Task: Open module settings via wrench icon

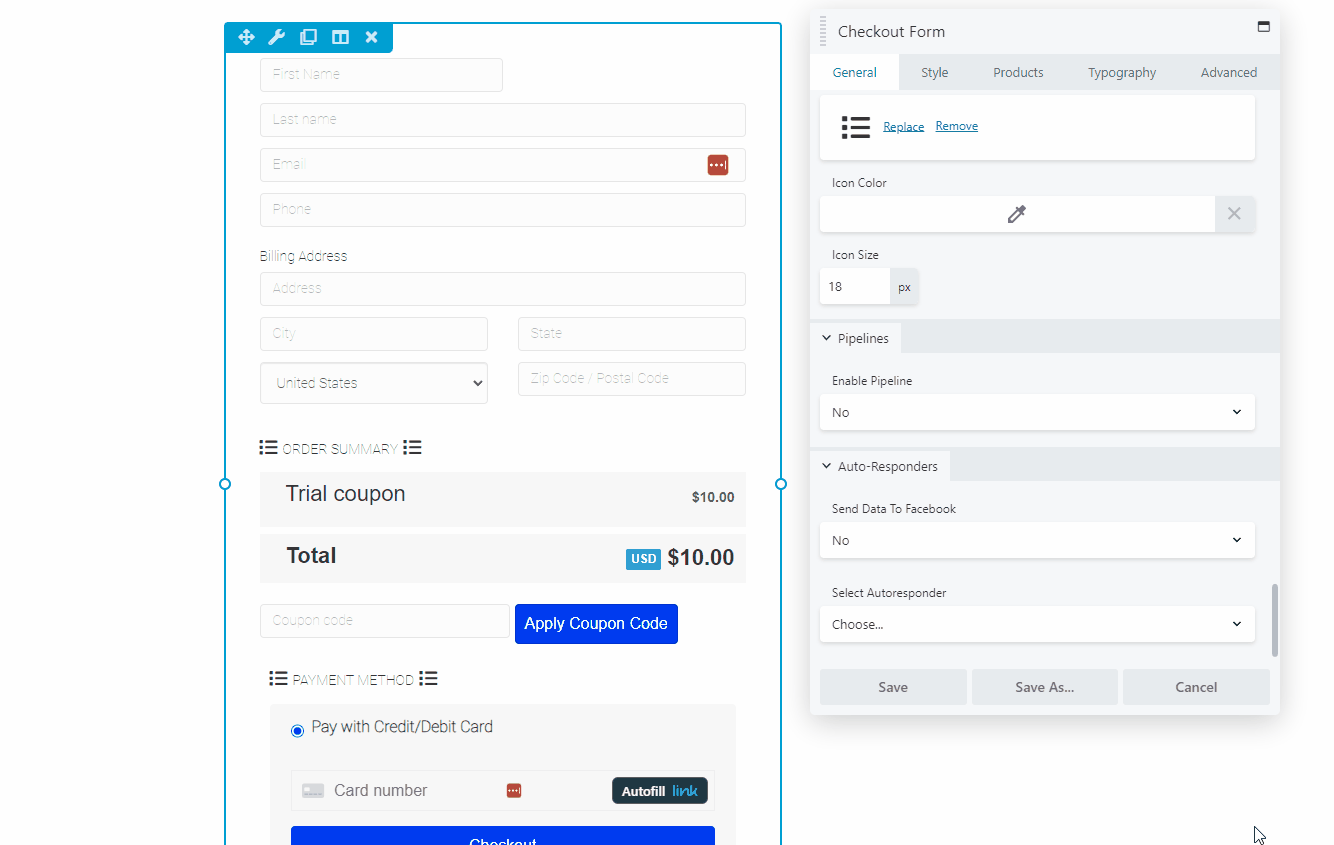Action: tap(277, 37)
